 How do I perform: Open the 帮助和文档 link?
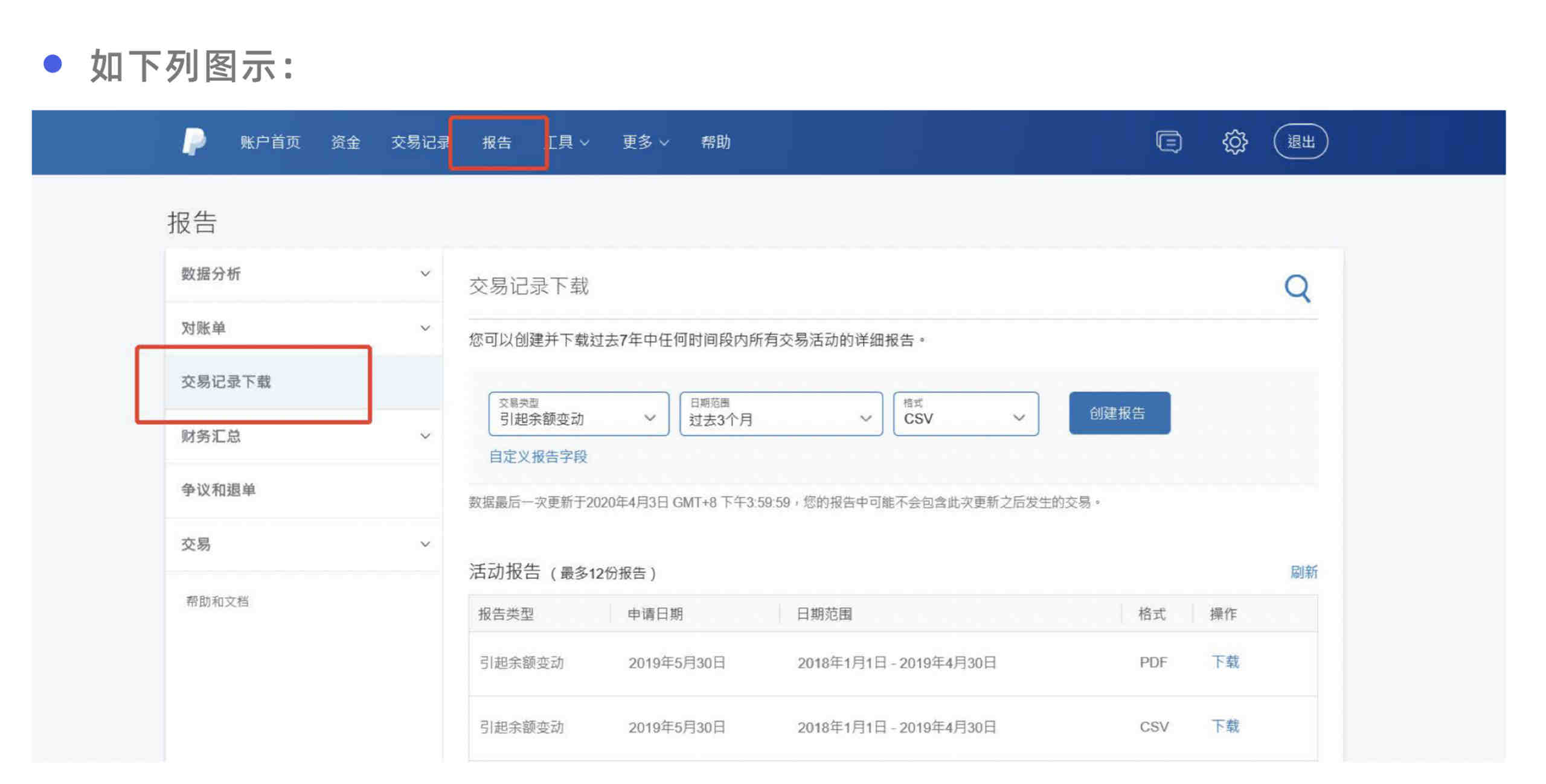217,601
